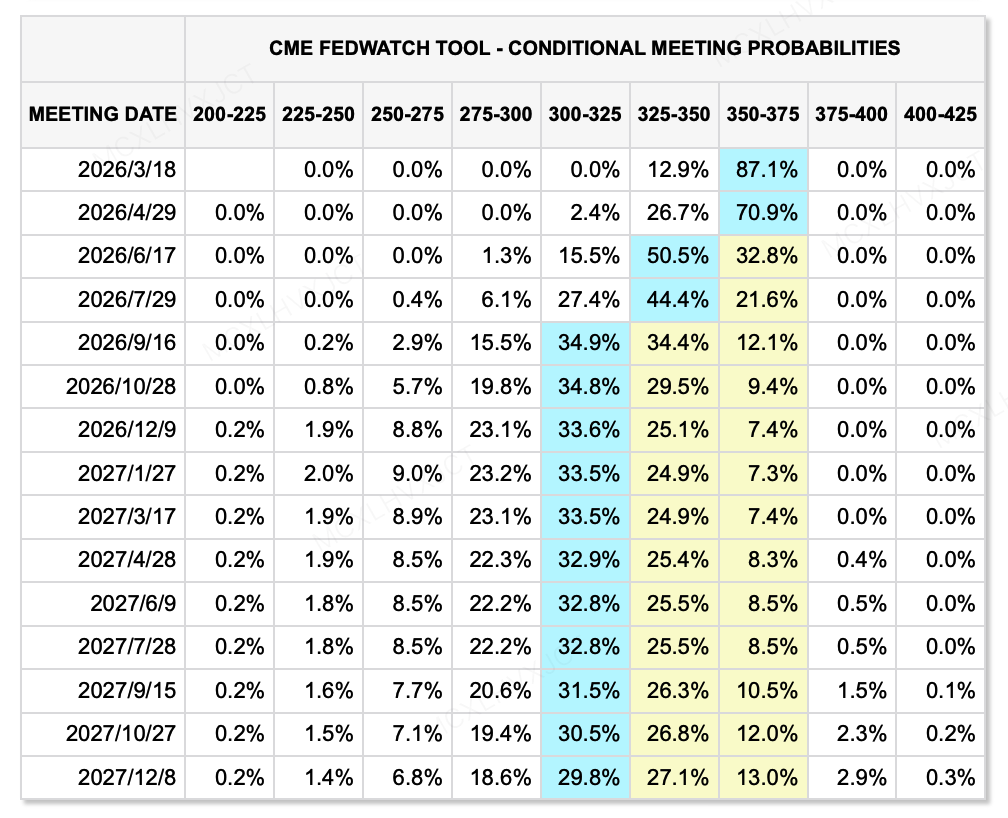Click the CME FedWatch Tool table title
The width and height of the screenshot is (1008, 818).
584,48
